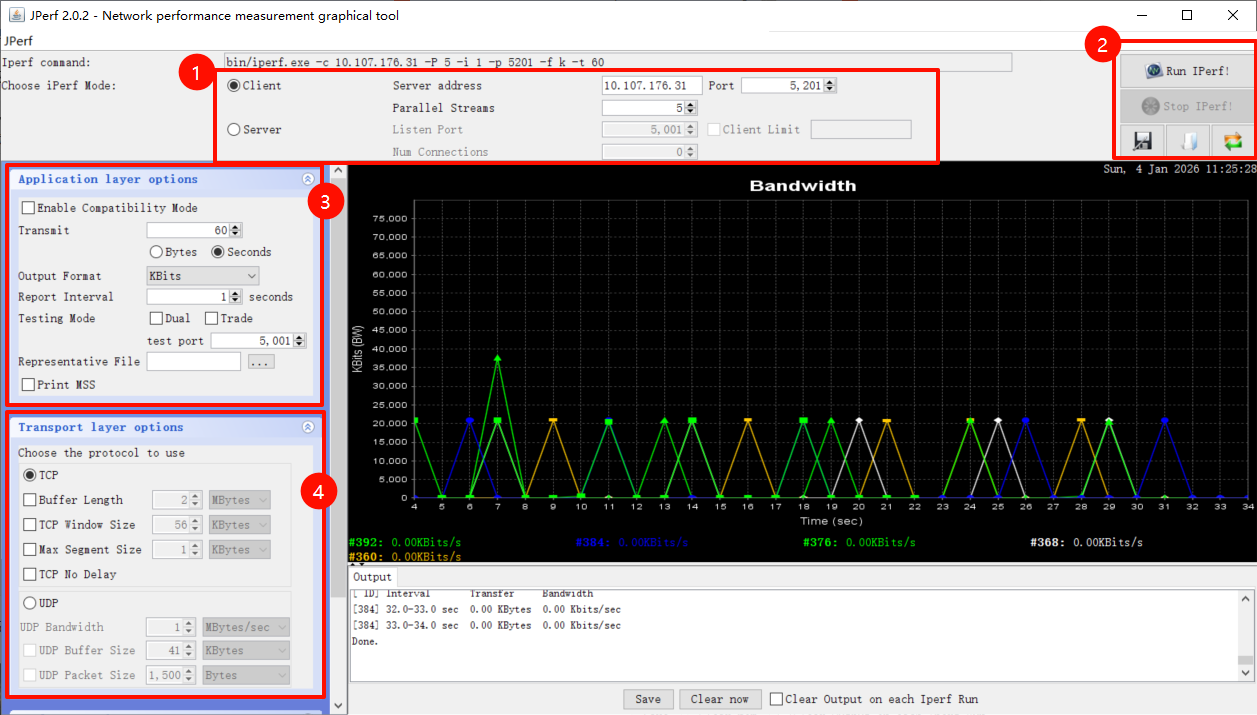Enable Compatibility Mode checkbox
Image resolution: width=1257 pixels, height=715 pixels.
point(28,209)
